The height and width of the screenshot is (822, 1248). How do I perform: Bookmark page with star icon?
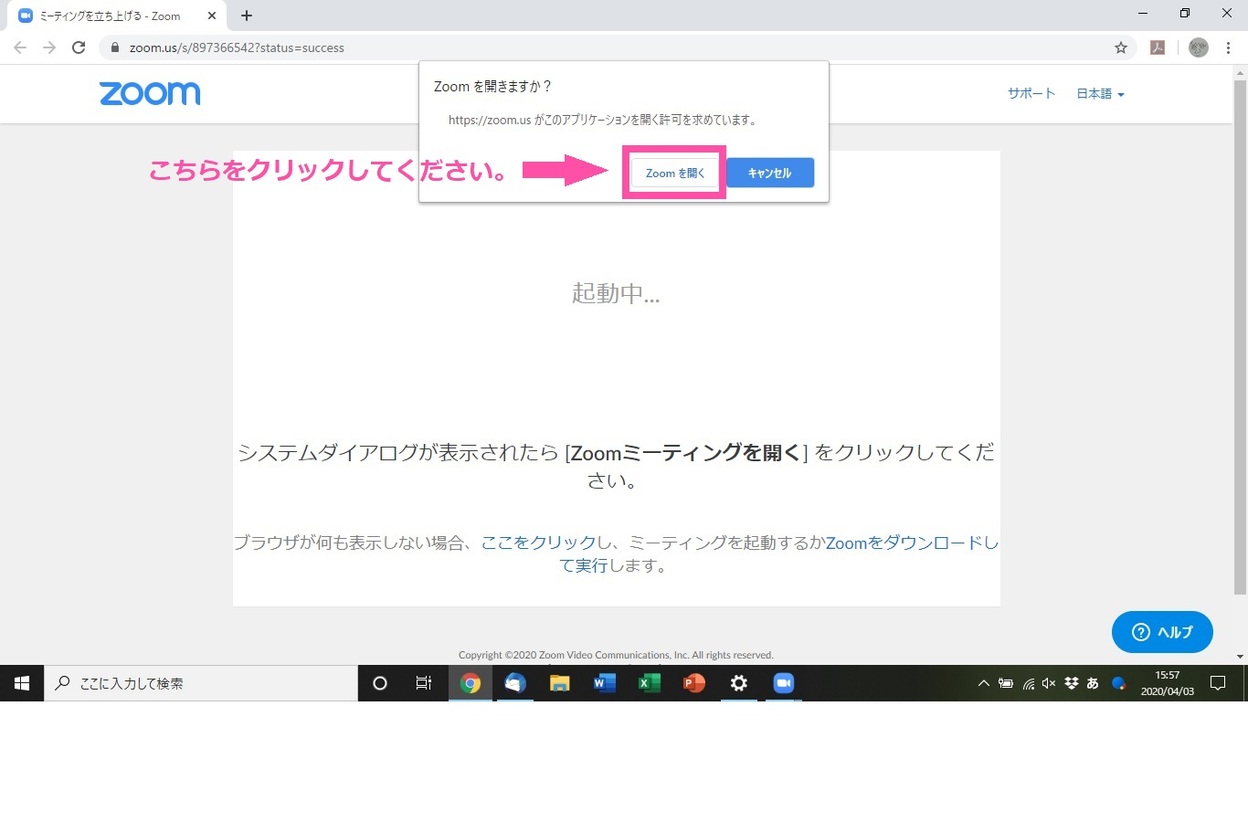click(1120, 47)
